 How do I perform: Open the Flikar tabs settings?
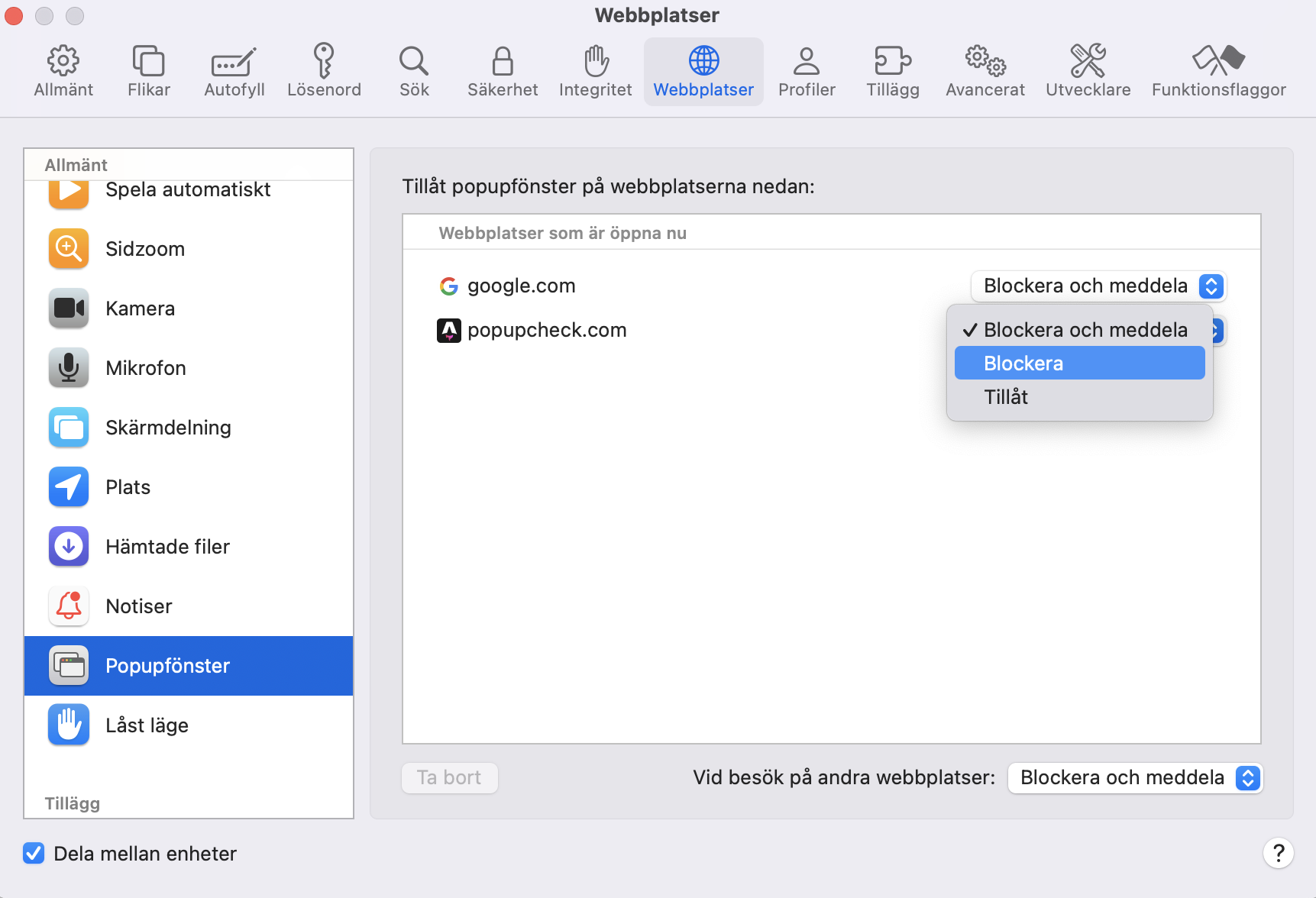click(x=149, y=72)
